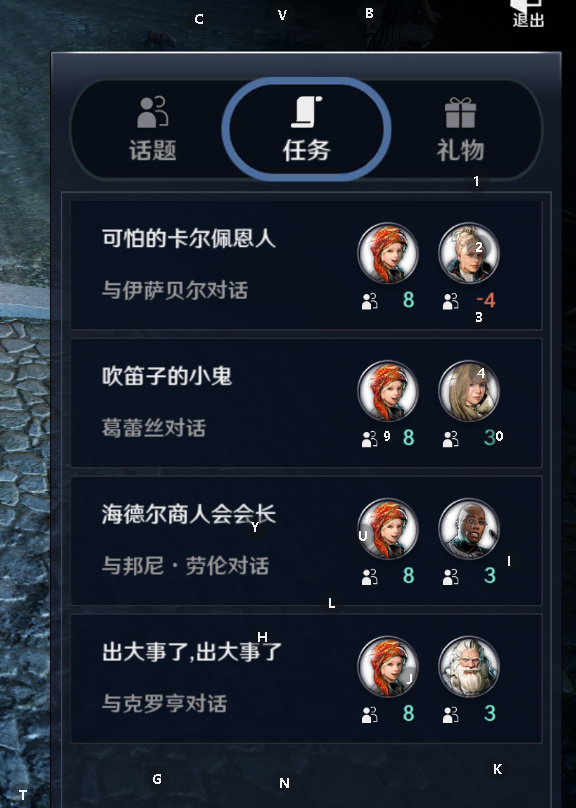Click the 退出 exit button
The width and height of the screenshot is (576, 808).
coord(528,14)
